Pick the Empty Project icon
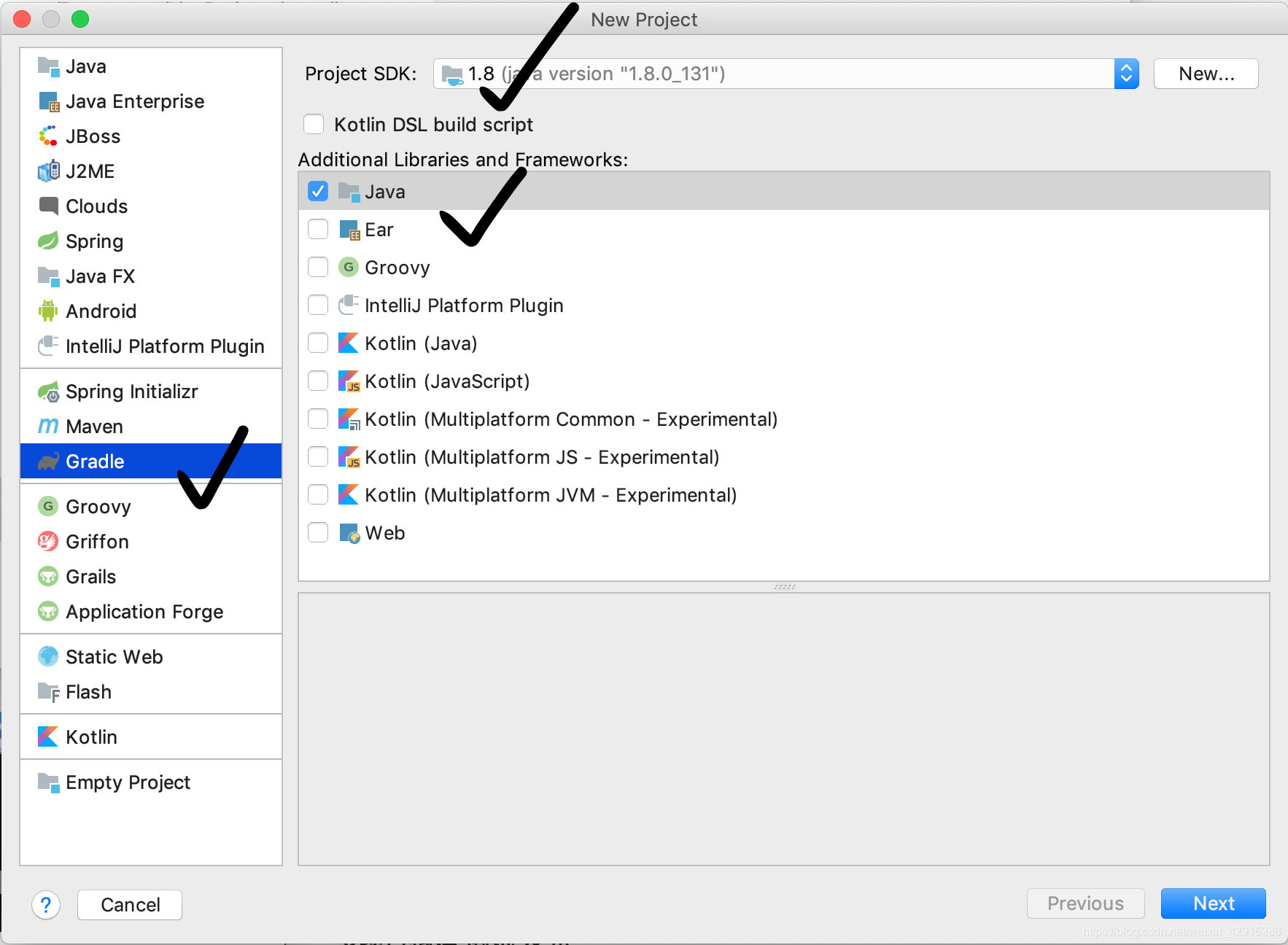Viewport: 1288px width, 945px height. coord(48,782)
